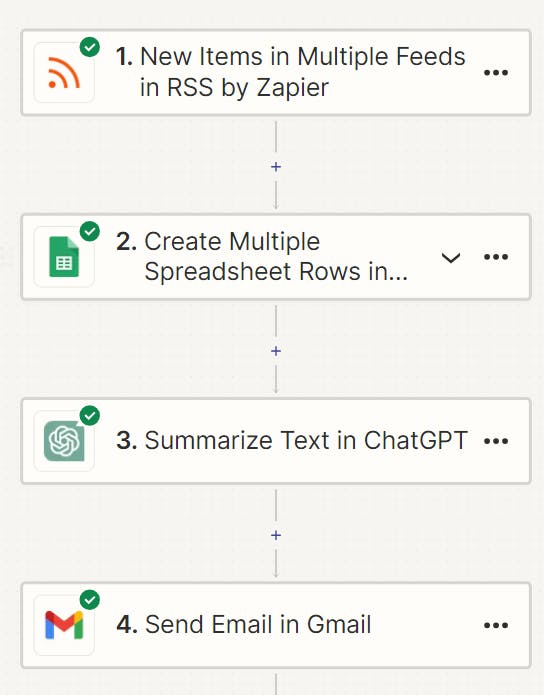Image resolution: width=544 pixels, height=695 pixels.
Task: Expand the Create Multiple Spreadsheet Rows chevron
Action: (x=451, y=258)
